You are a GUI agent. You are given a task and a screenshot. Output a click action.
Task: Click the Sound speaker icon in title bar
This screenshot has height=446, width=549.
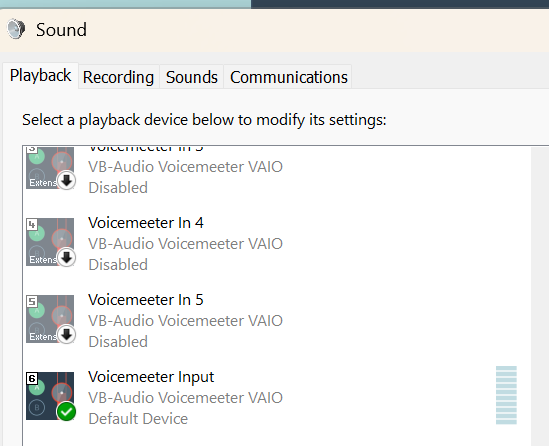click(16, 29)
